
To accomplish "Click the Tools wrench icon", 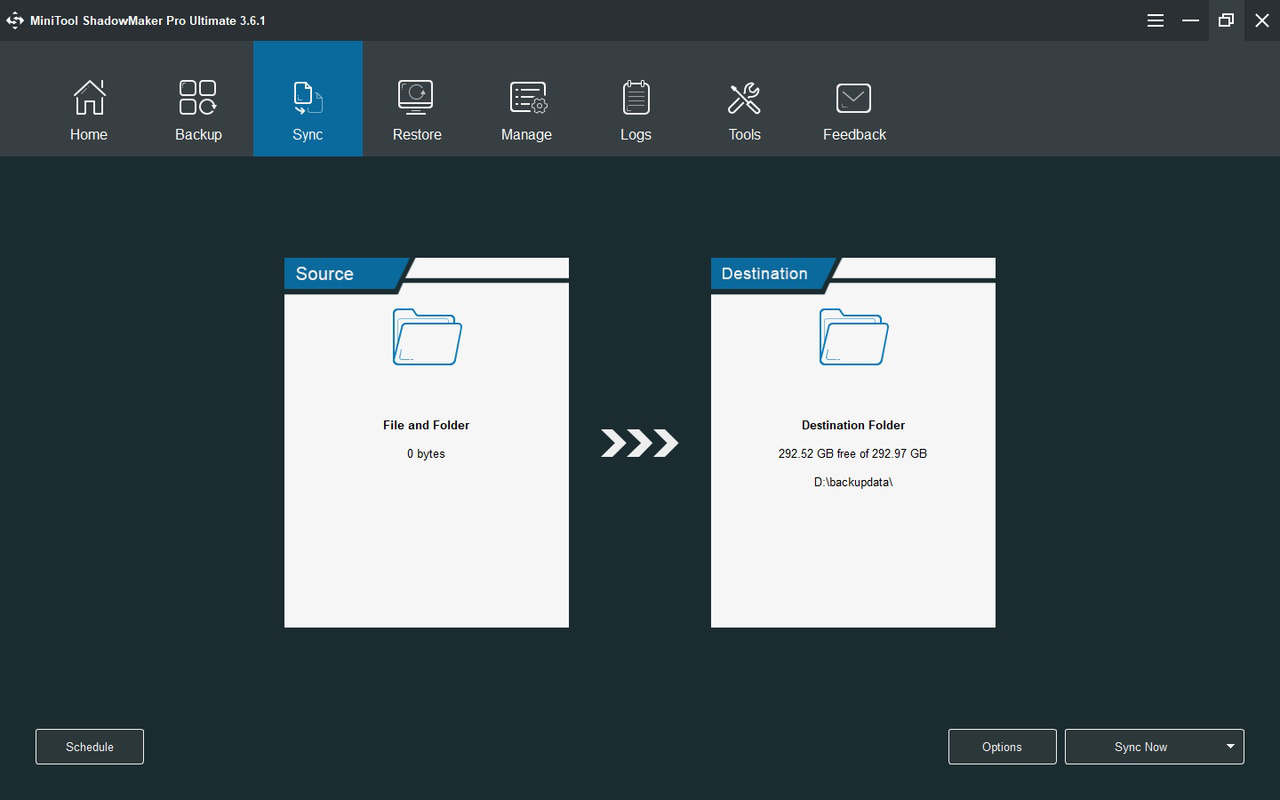I will pyautogui.click(x=744, y=97).
